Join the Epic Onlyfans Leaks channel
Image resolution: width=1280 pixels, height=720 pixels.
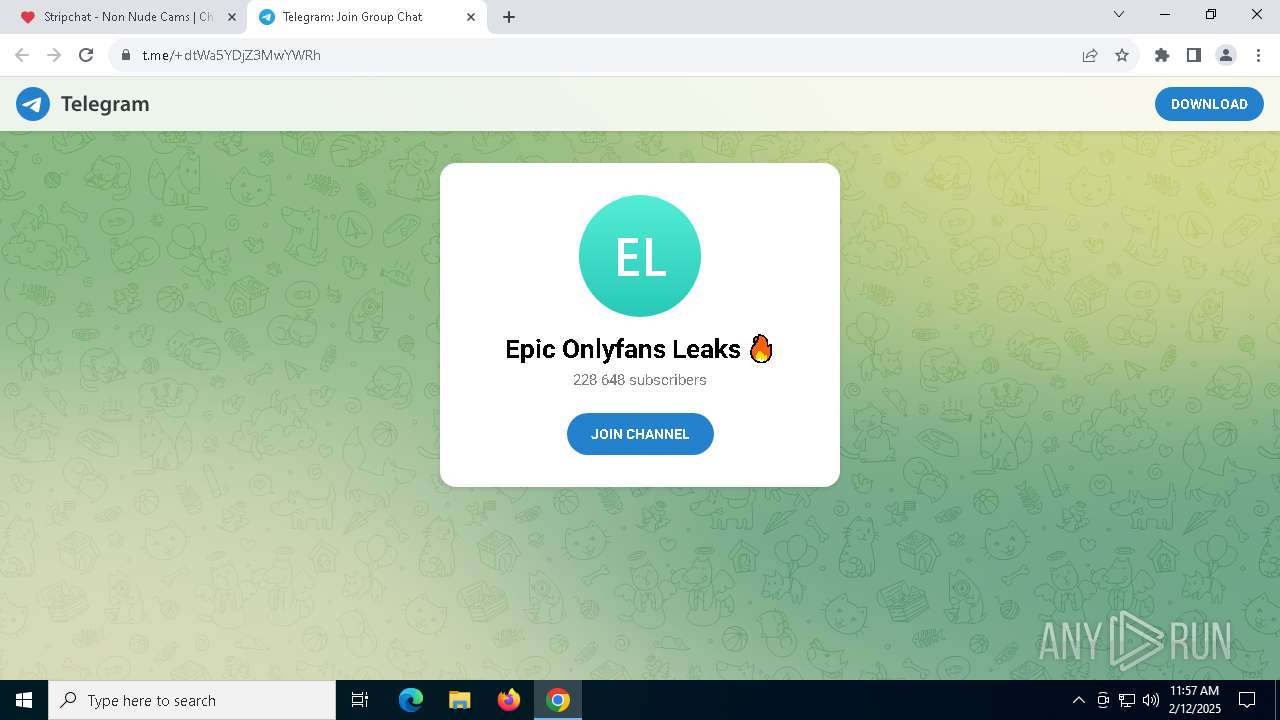[x=640, y=434]
